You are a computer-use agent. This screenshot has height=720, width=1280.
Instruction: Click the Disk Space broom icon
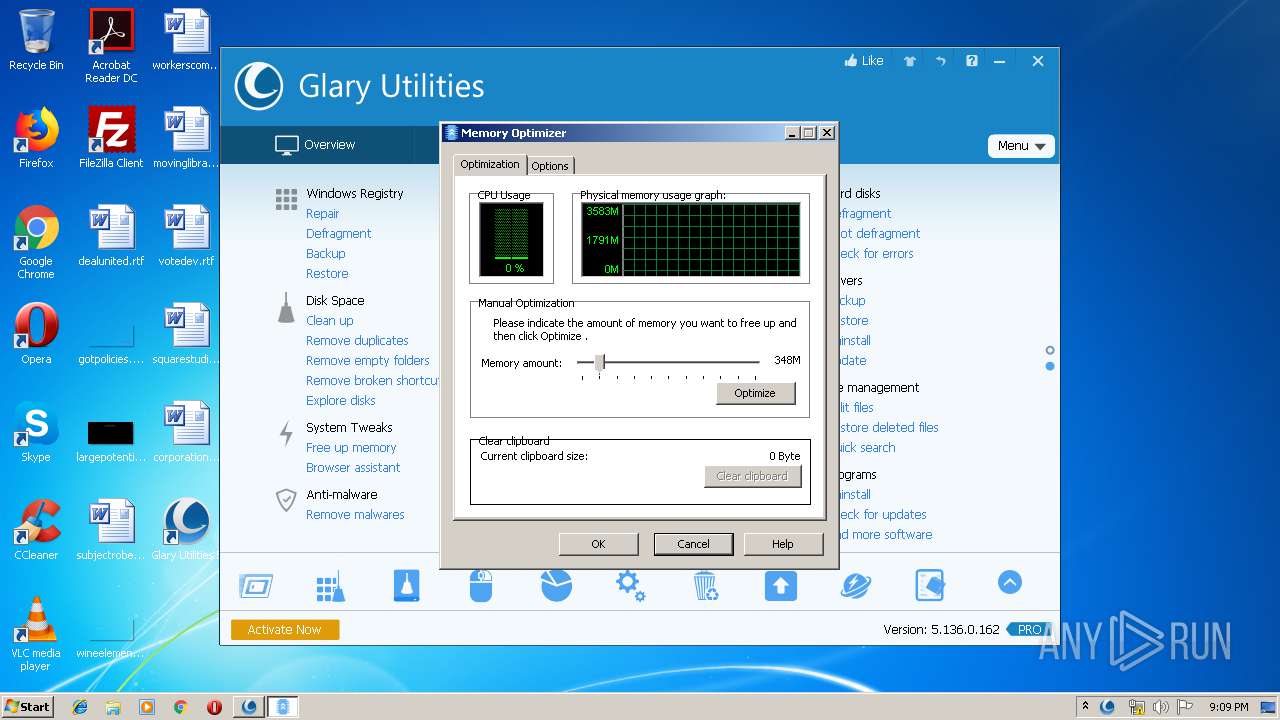[x=286, y=309]
